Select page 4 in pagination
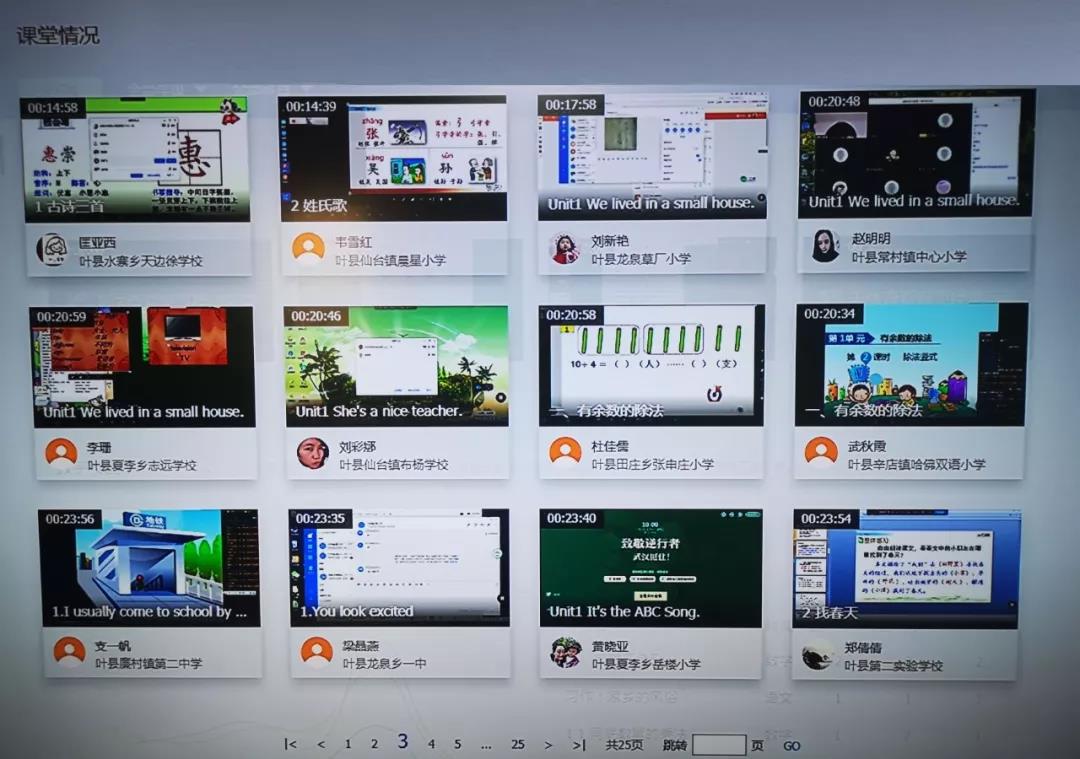The height and width of the screenshot is (759, 1080). (431, 744)
